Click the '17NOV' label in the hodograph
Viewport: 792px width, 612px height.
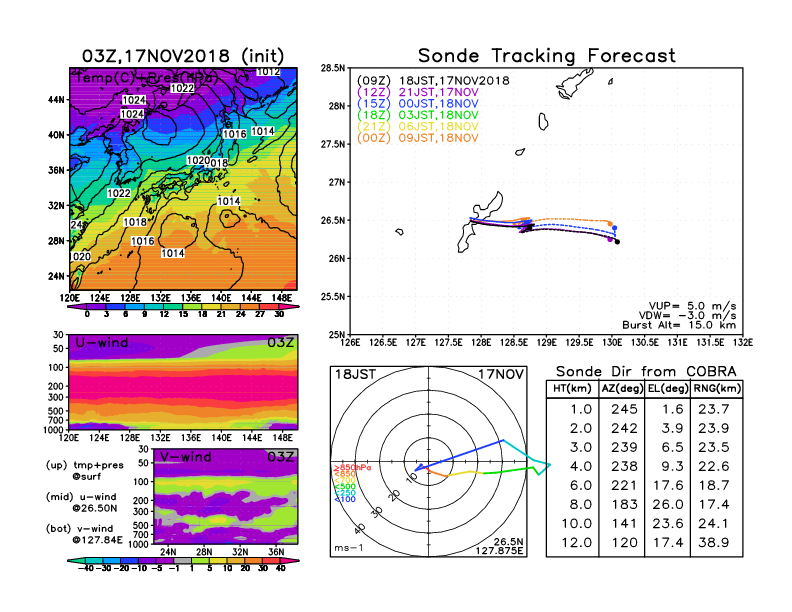[x=502, y=375]
